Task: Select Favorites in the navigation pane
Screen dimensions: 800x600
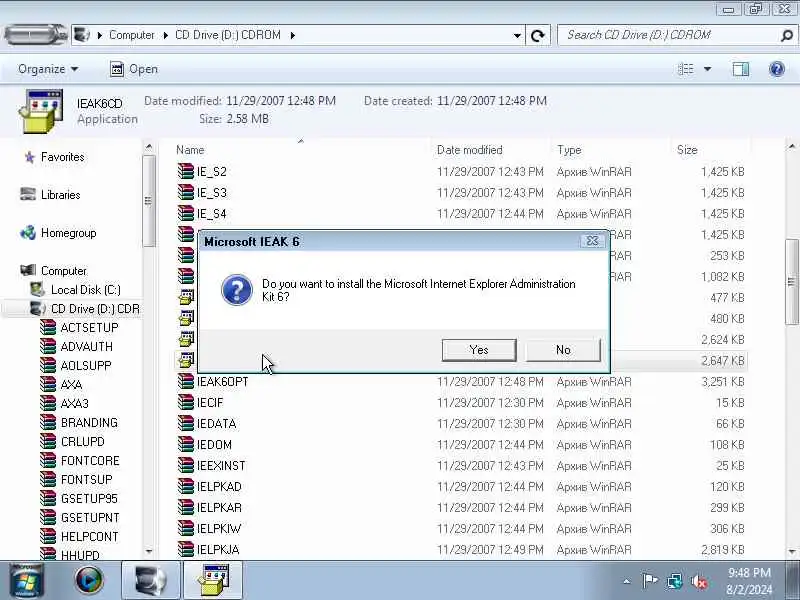Action: pyautogui.click(x=62, y=157)
